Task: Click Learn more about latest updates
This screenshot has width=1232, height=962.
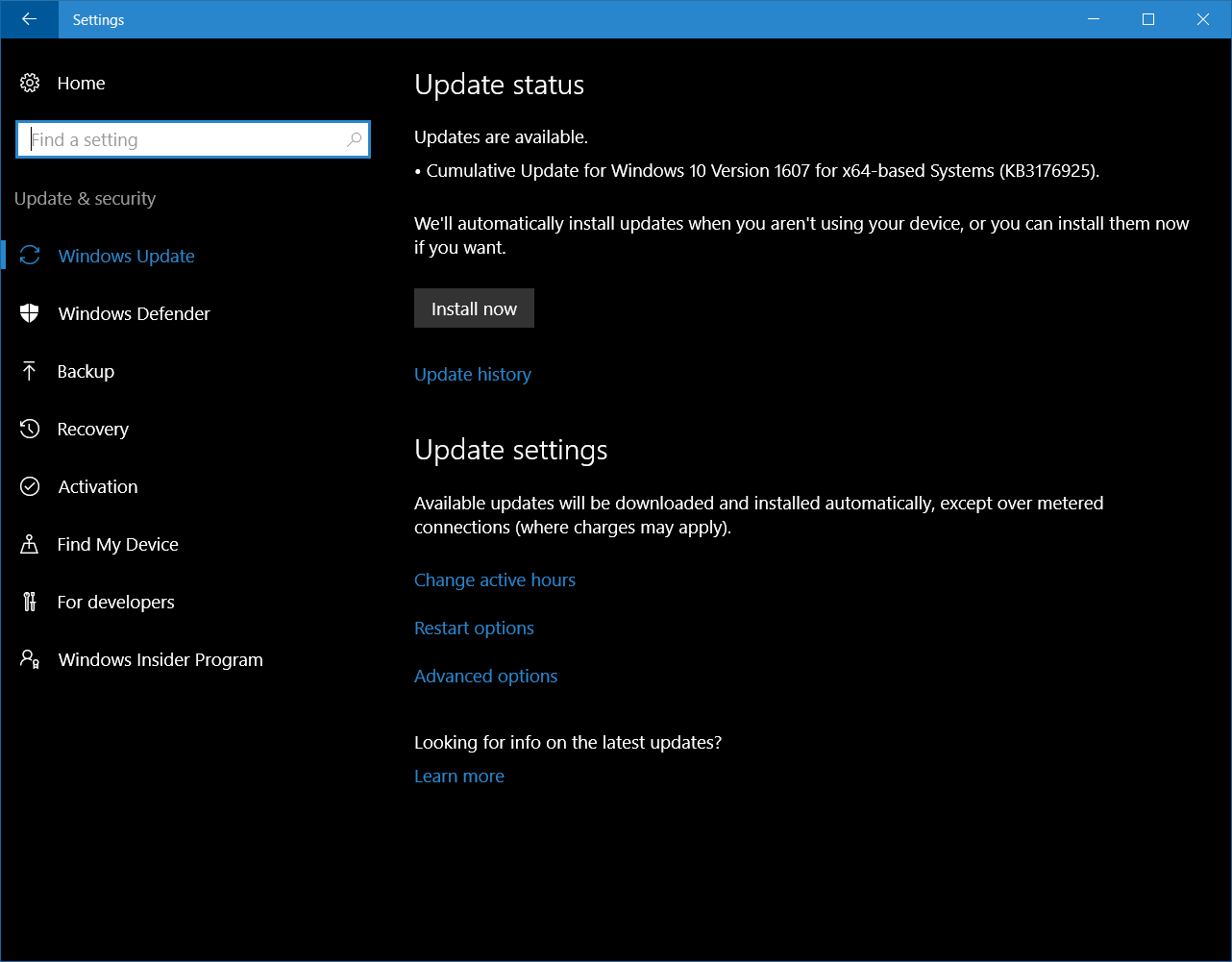Action: (x=458, y=777)
